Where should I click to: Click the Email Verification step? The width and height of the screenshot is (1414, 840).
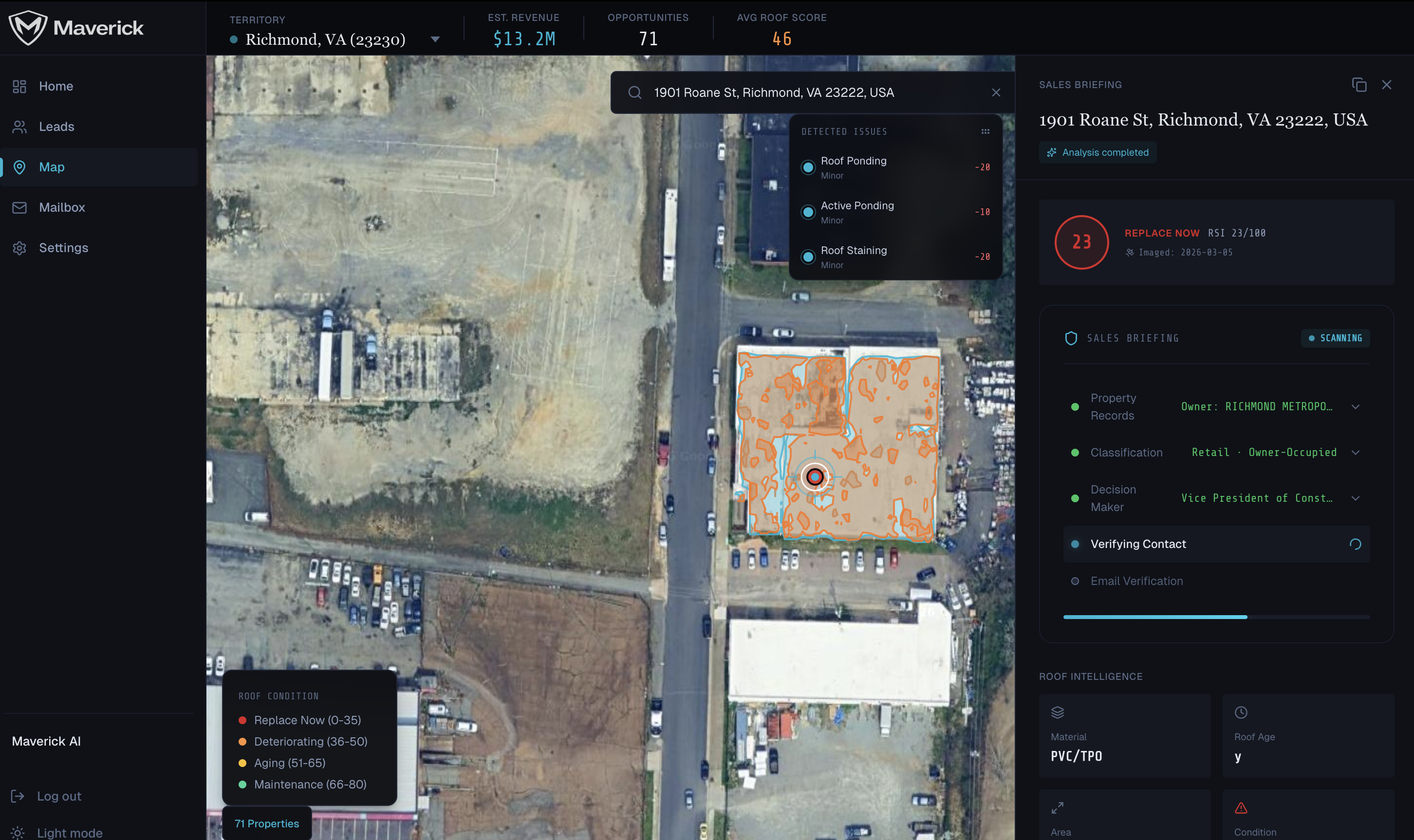[1136, 581]
